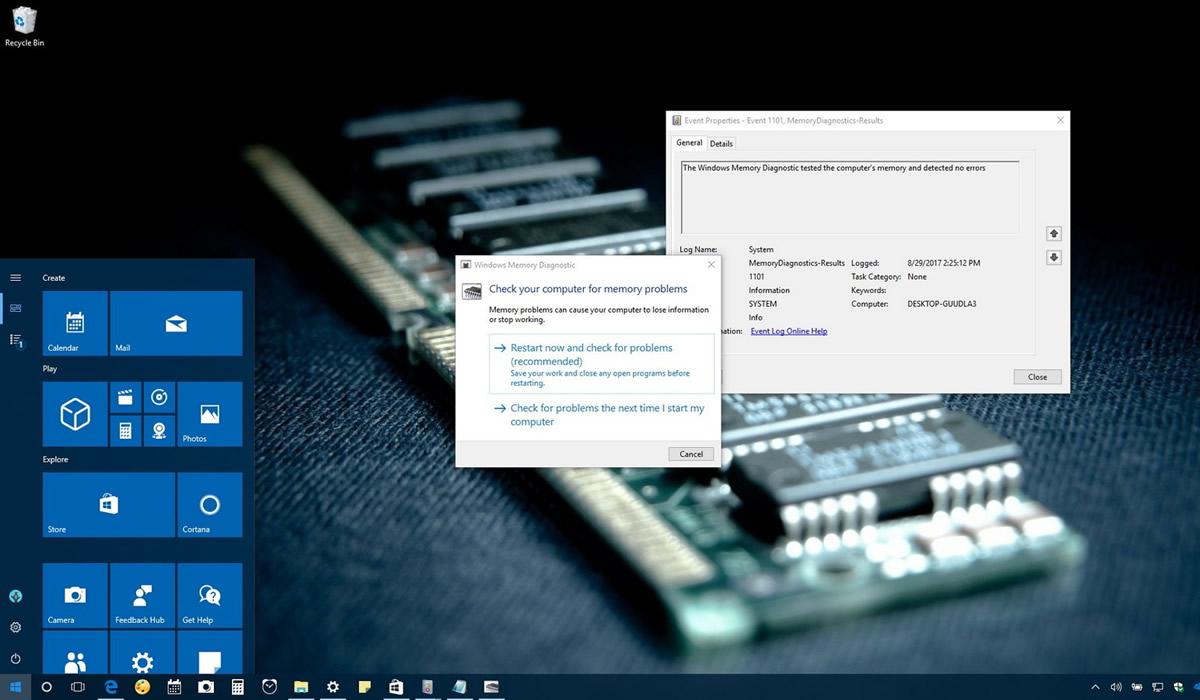Open Task View on the taskbar
The width and height of the screenshot is (1200, 700).
pyautogui.click(x=78, y=687)
